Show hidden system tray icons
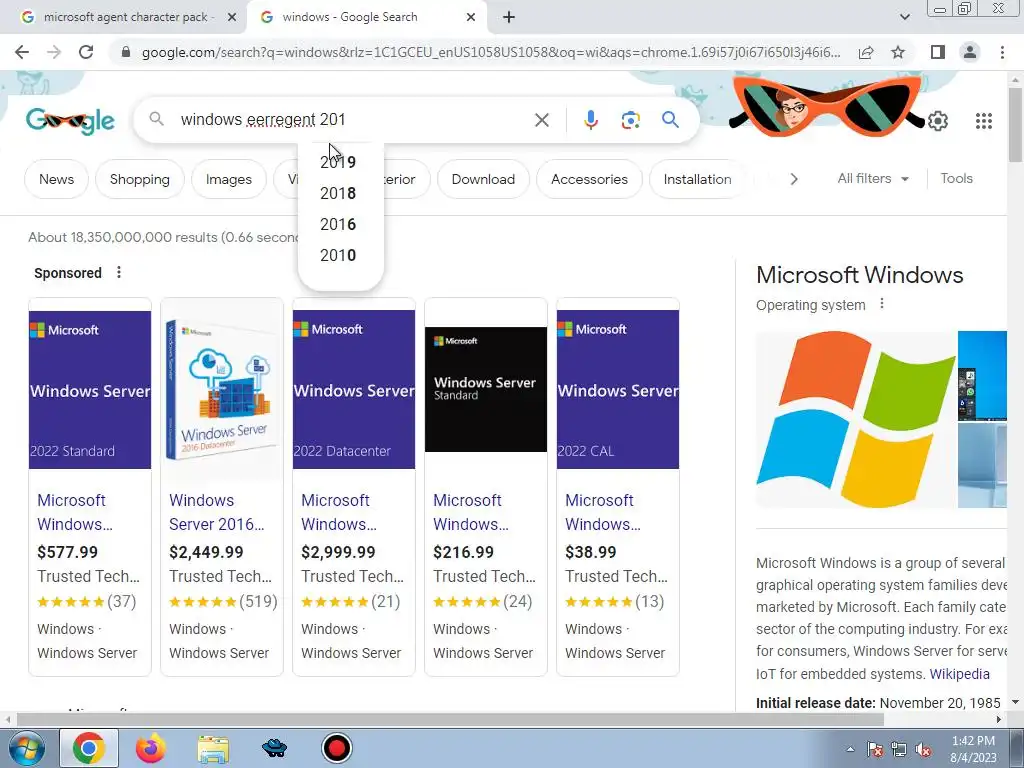Screen dimensions: 1024x768 tap(850, 749)
